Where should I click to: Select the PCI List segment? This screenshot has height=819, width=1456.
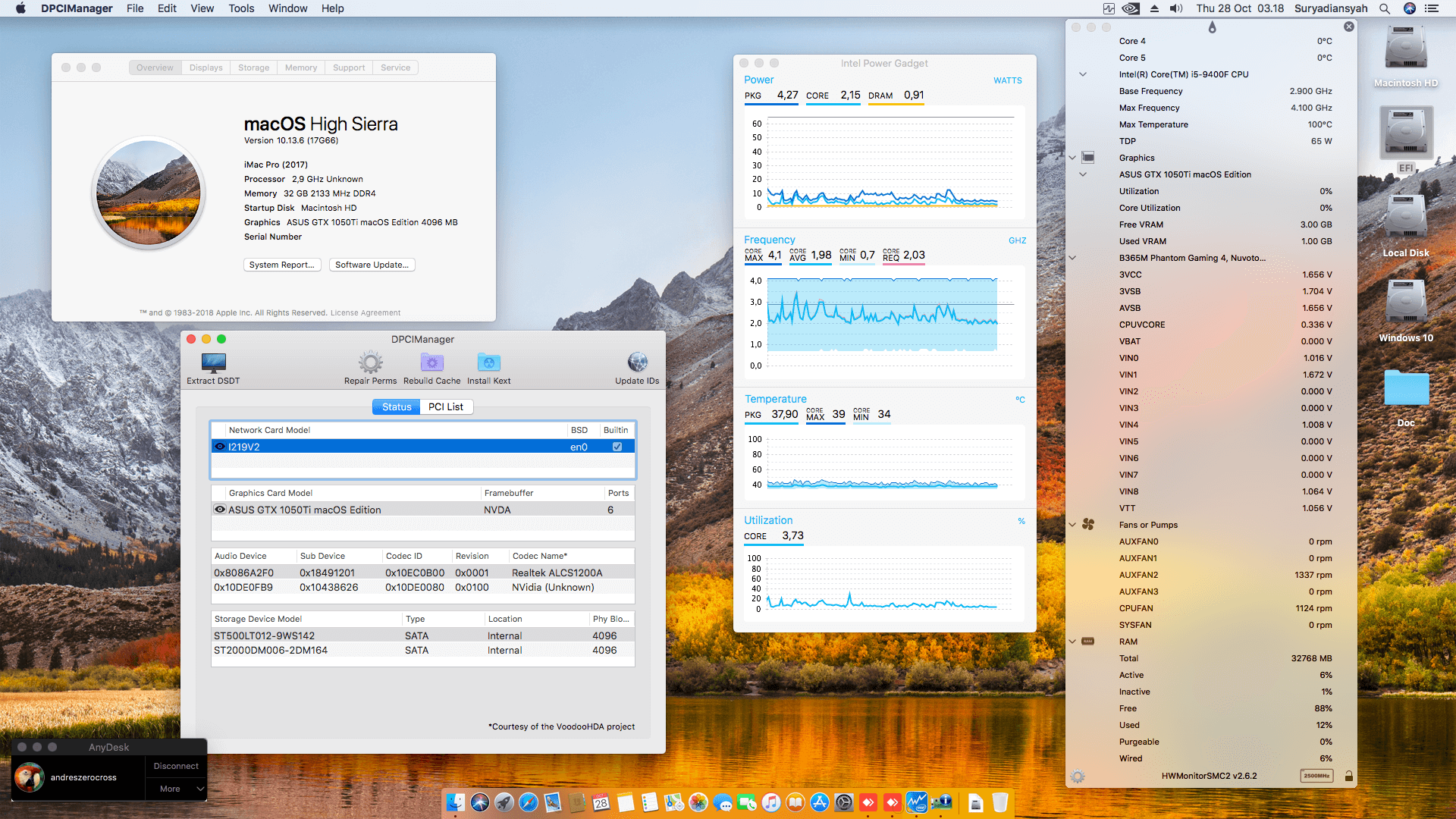(x=446, y=407)
